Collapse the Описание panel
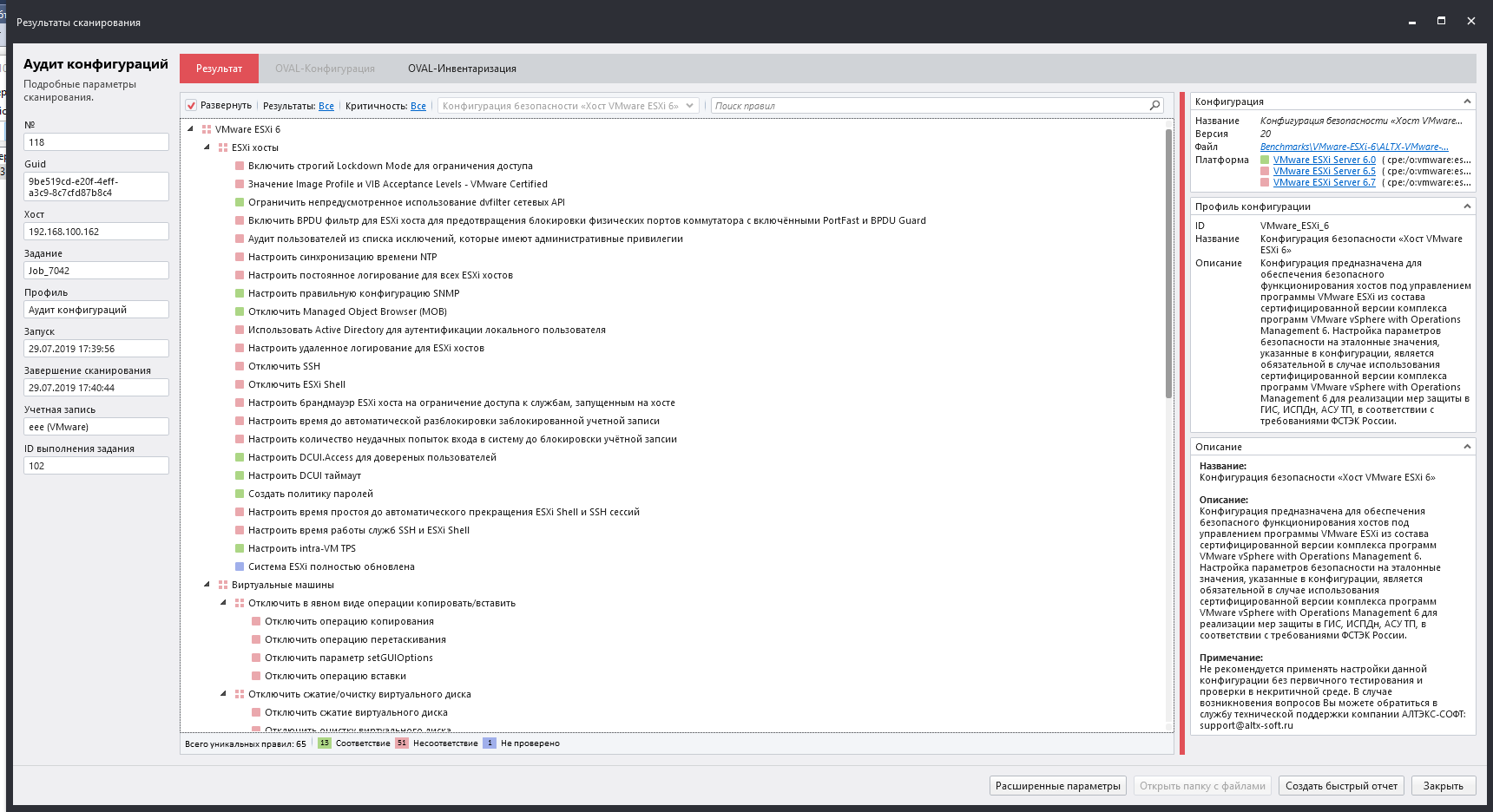The width and height of the screenshot is (1493, 812). point(1467,447)
